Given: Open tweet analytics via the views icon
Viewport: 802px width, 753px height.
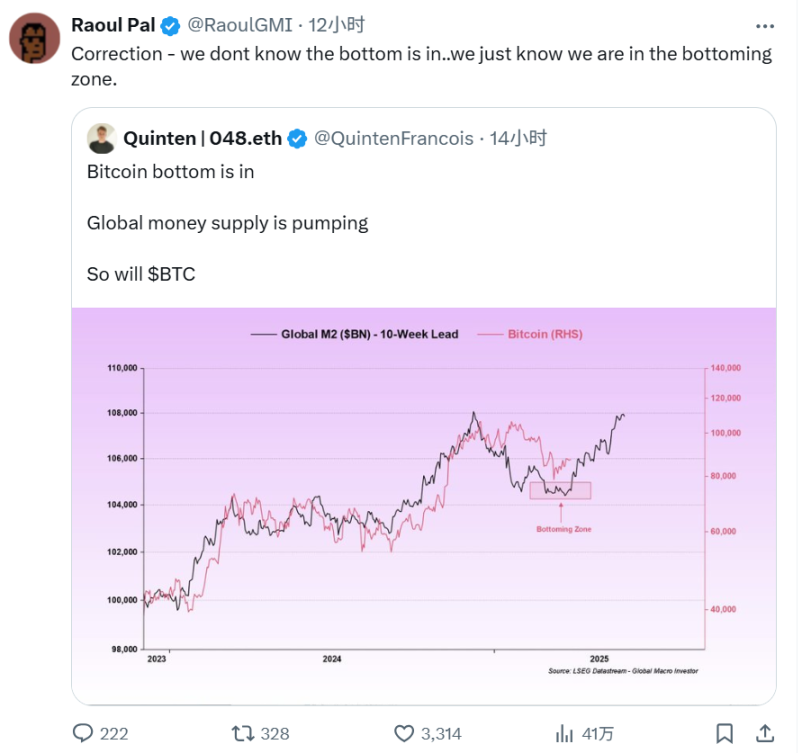Looking at the screenshot, I should 565,733.
